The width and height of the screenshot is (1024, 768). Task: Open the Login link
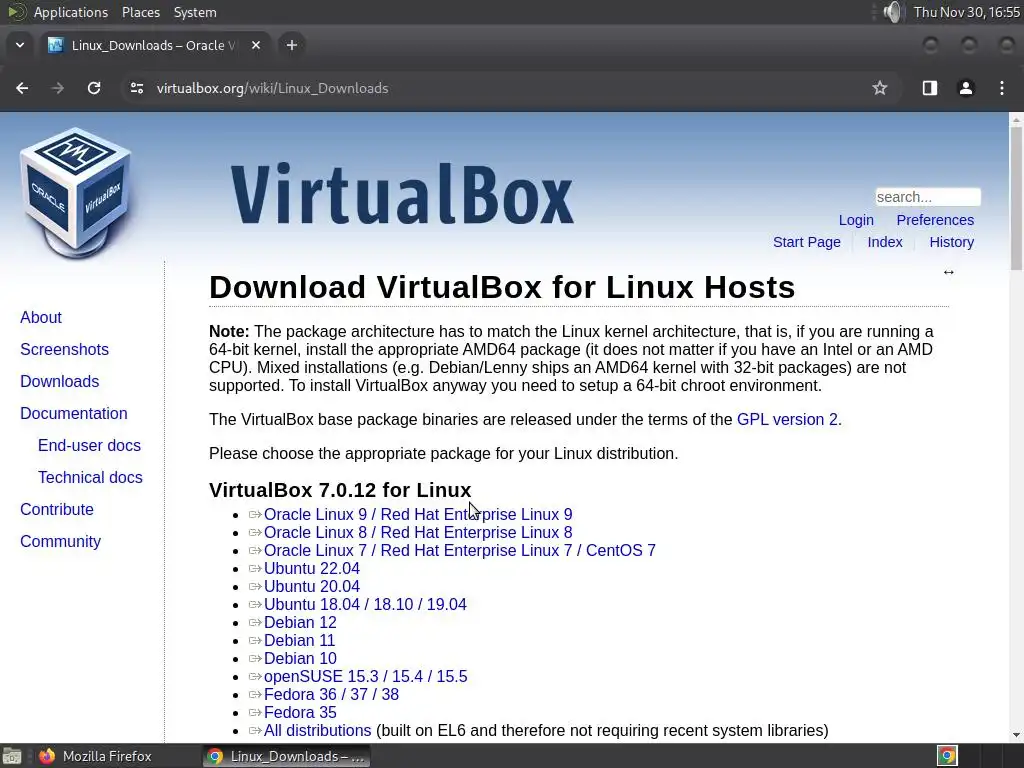tap(856, 220)
